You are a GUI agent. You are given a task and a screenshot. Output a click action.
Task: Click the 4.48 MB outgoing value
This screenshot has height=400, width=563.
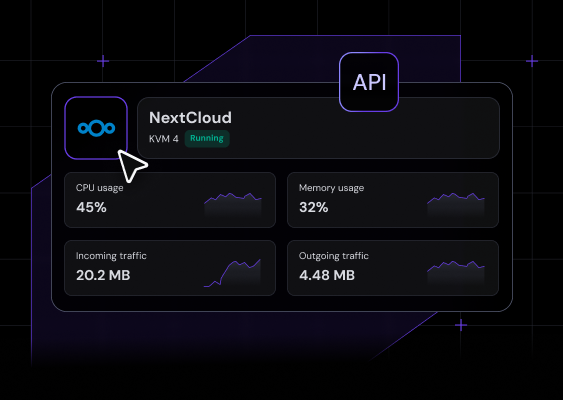[x=327, y=275]
